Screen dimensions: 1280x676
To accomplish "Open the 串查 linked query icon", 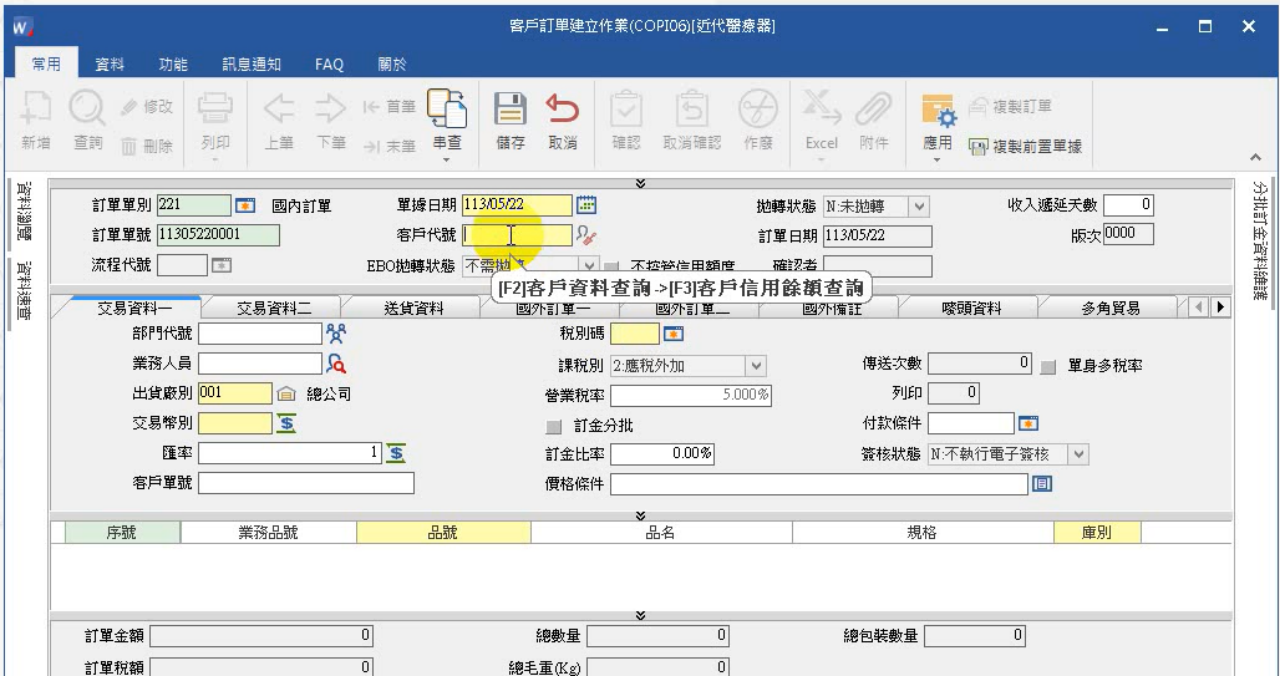I will [x=446, y=110].
